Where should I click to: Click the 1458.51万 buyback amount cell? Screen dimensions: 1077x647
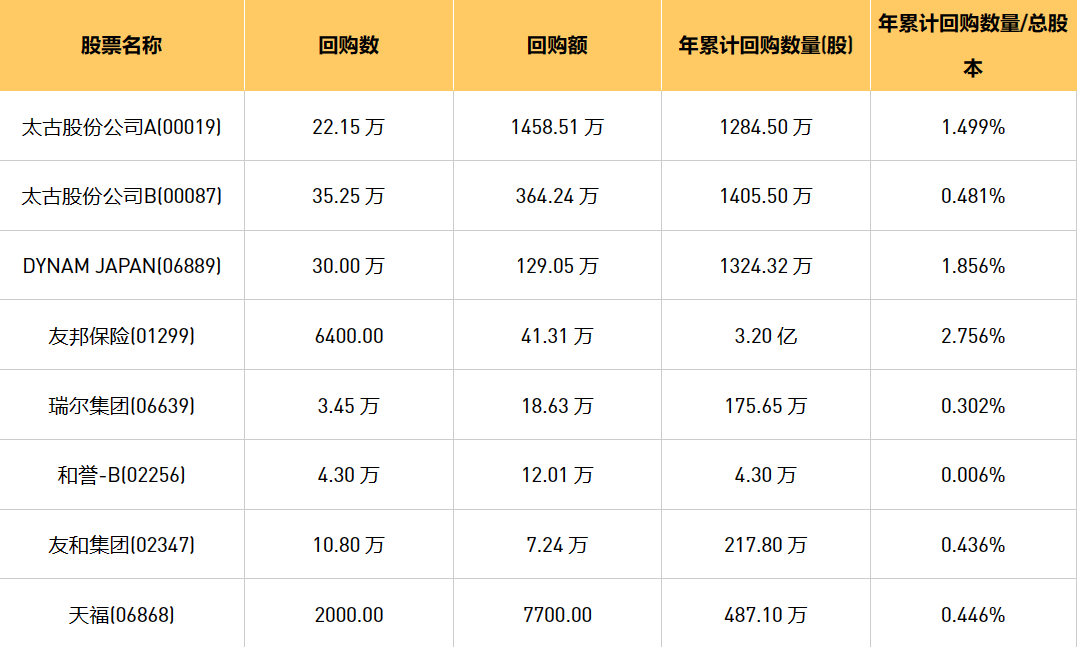(x=557, y=127)
